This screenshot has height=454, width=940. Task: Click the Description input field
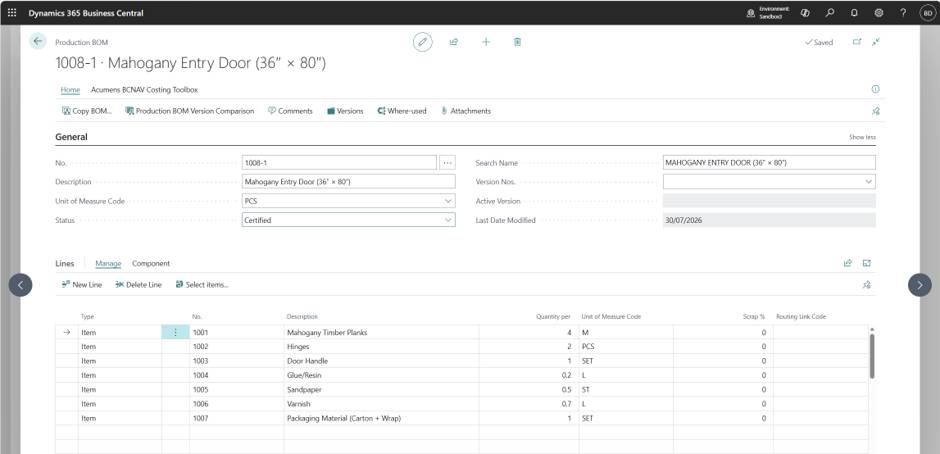click(x=348, y=182)
